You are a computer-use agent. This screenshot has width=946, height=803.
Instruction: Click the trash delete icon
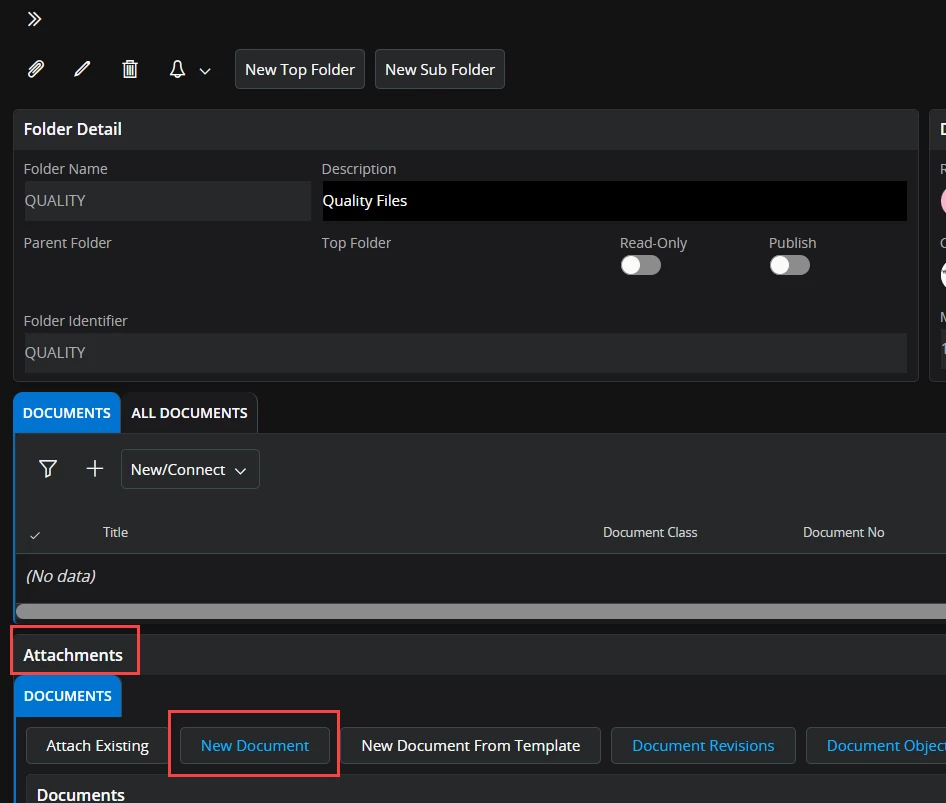(130, 69)
